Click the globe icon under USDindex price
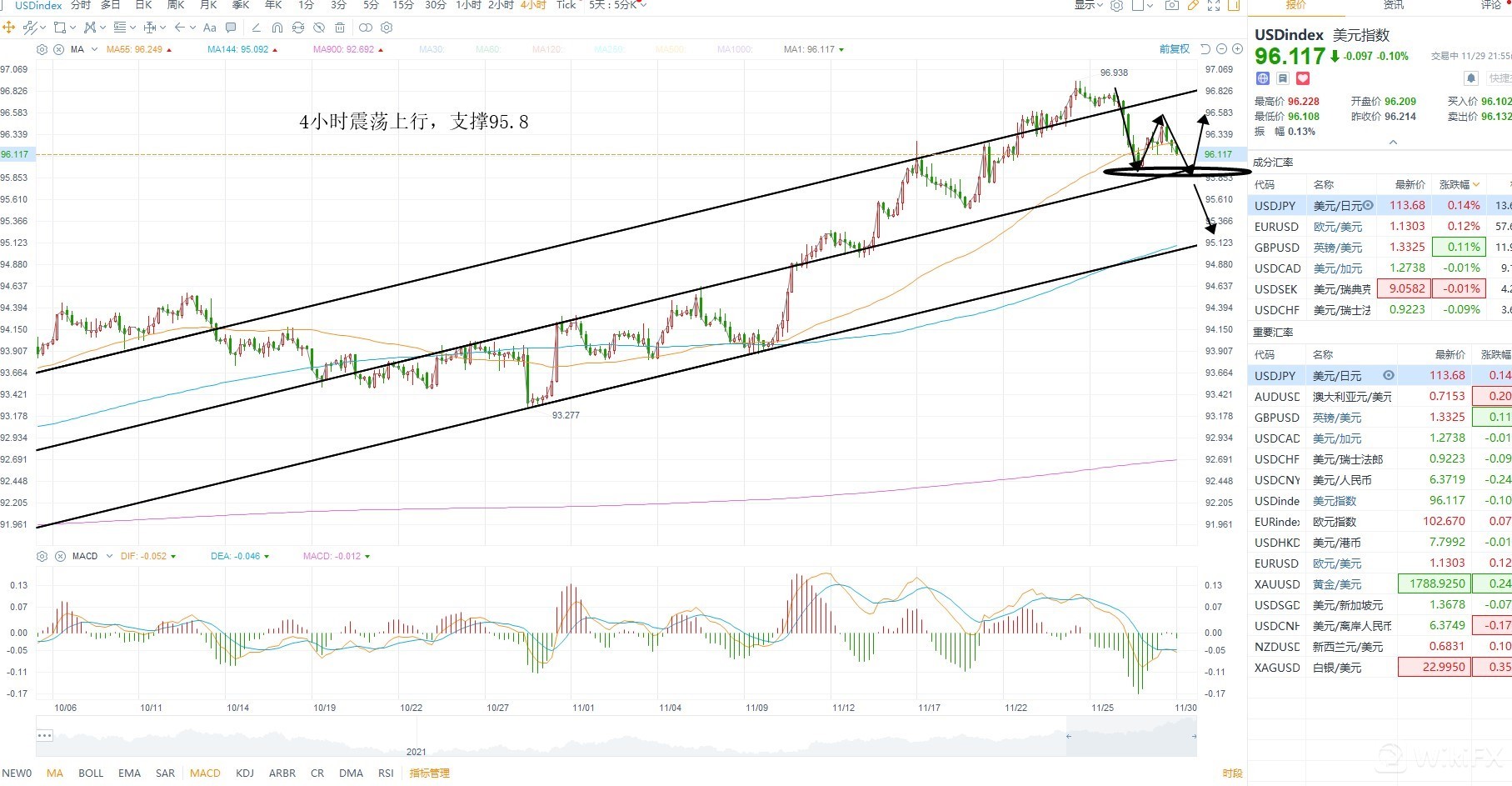 click(x=1263, y=78)
